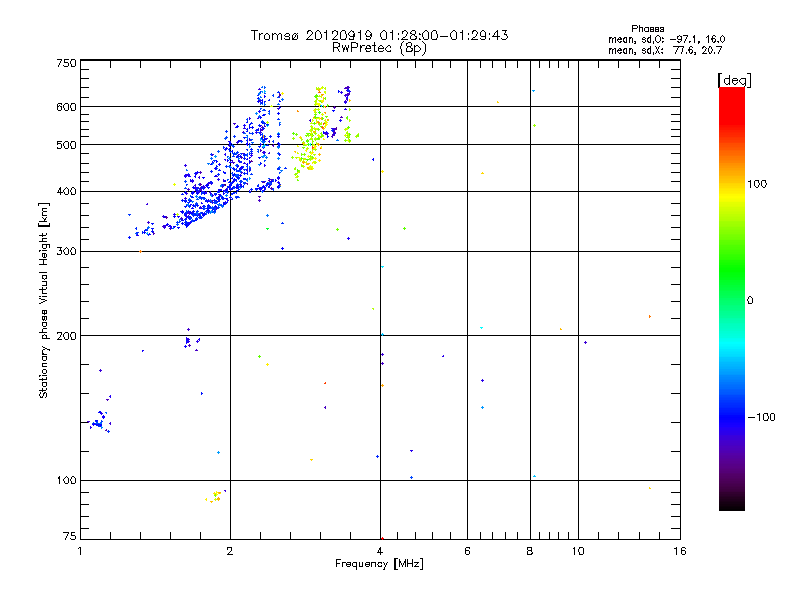Select the 'RwPretec (8p)' subtitle text
800x600 pixels.
click(379, 48)
